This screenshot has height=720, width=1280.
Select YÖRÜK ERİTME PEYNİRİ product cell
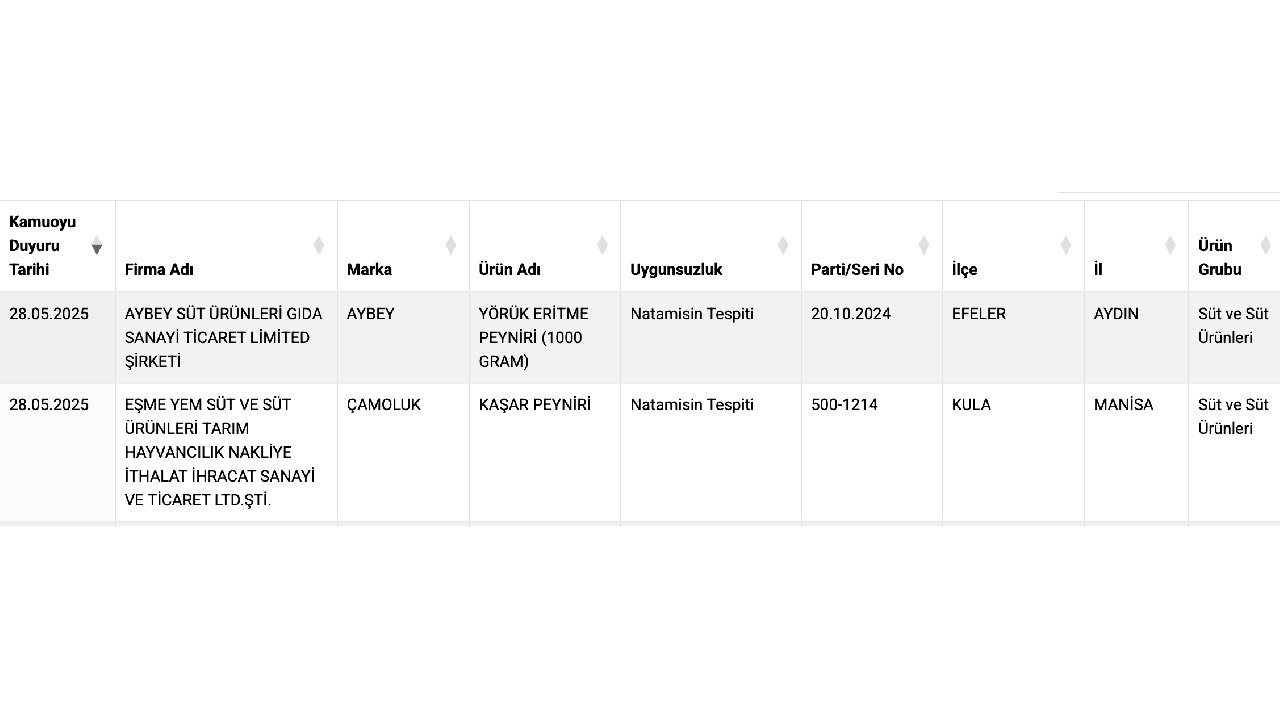click(x=545, y=338)
